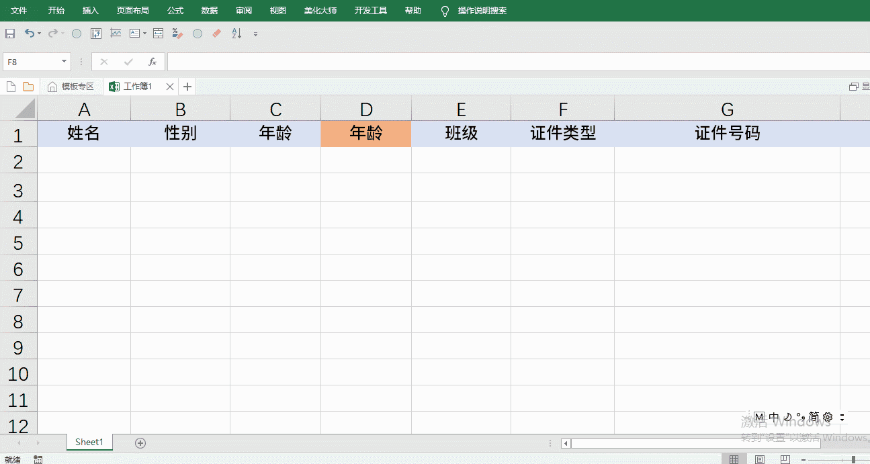Click the open folder icon
Viewport: 870px width, 464px height.
tap(28, 87)
